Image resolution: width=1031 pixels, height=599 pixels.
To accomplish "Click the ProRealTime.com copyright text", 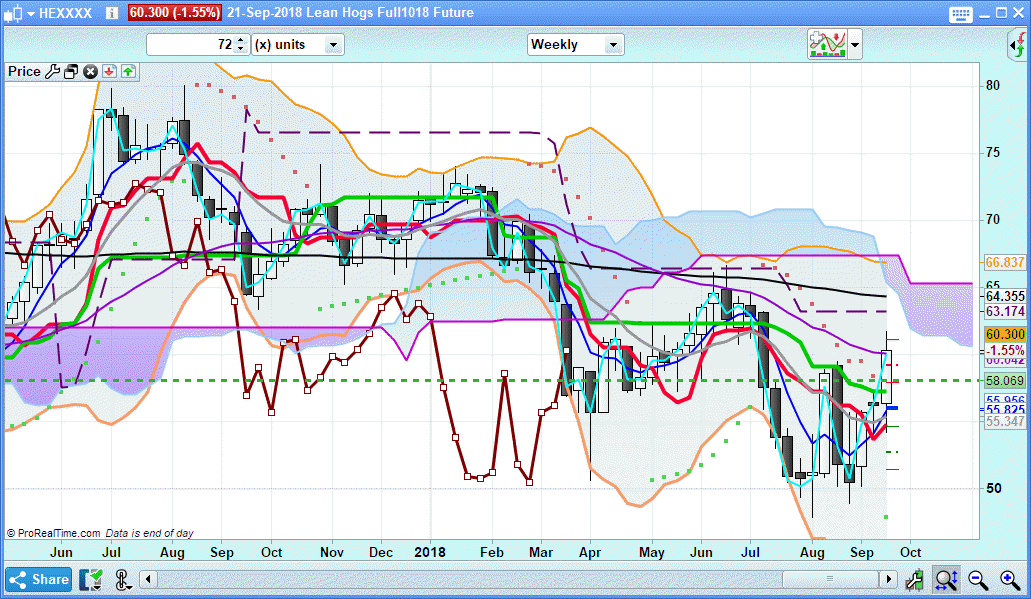I will coord(54,533).
